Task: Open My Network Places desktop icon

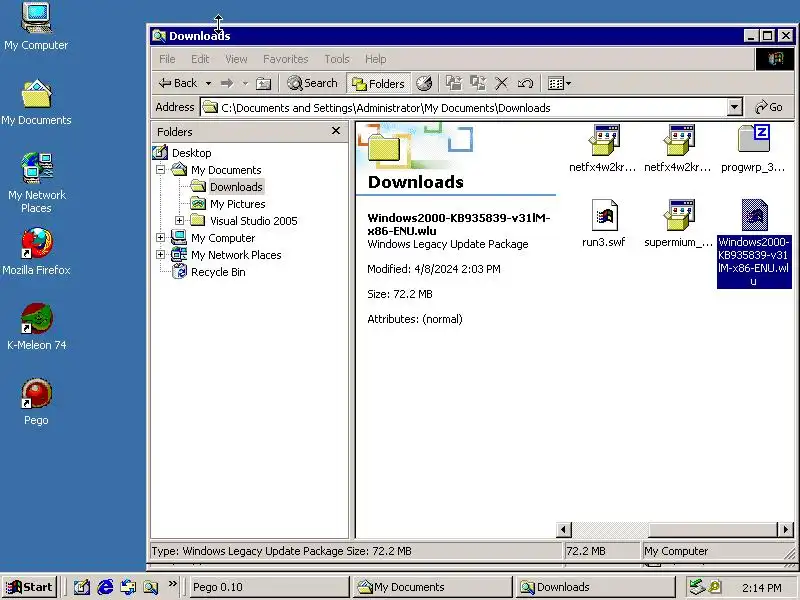Action: click(x=36, y=183)
